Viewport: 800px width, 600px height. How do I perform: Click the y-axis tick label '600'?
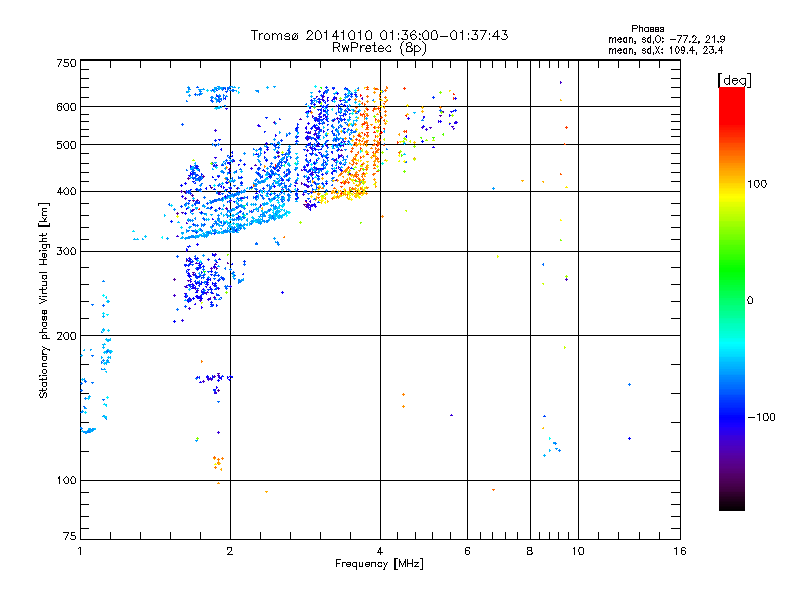pos(67,107)
